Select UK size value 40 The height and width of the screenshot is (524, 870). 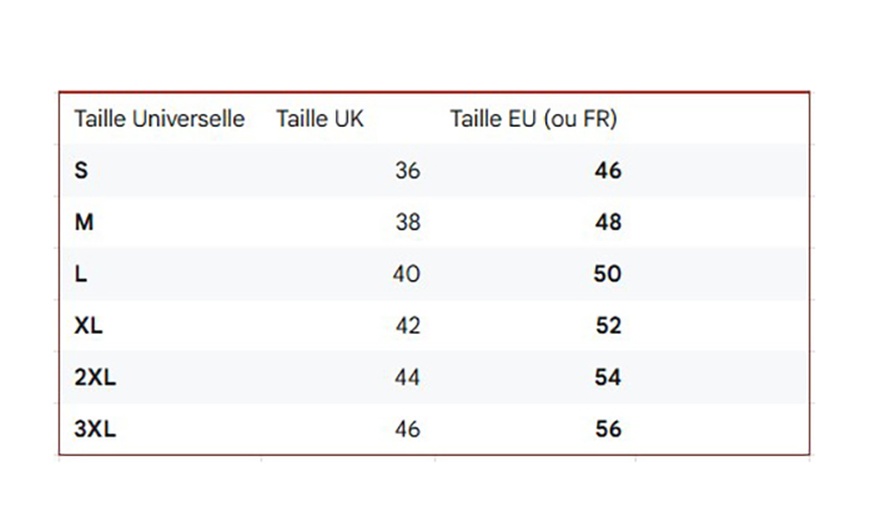(x=406, y=274)
